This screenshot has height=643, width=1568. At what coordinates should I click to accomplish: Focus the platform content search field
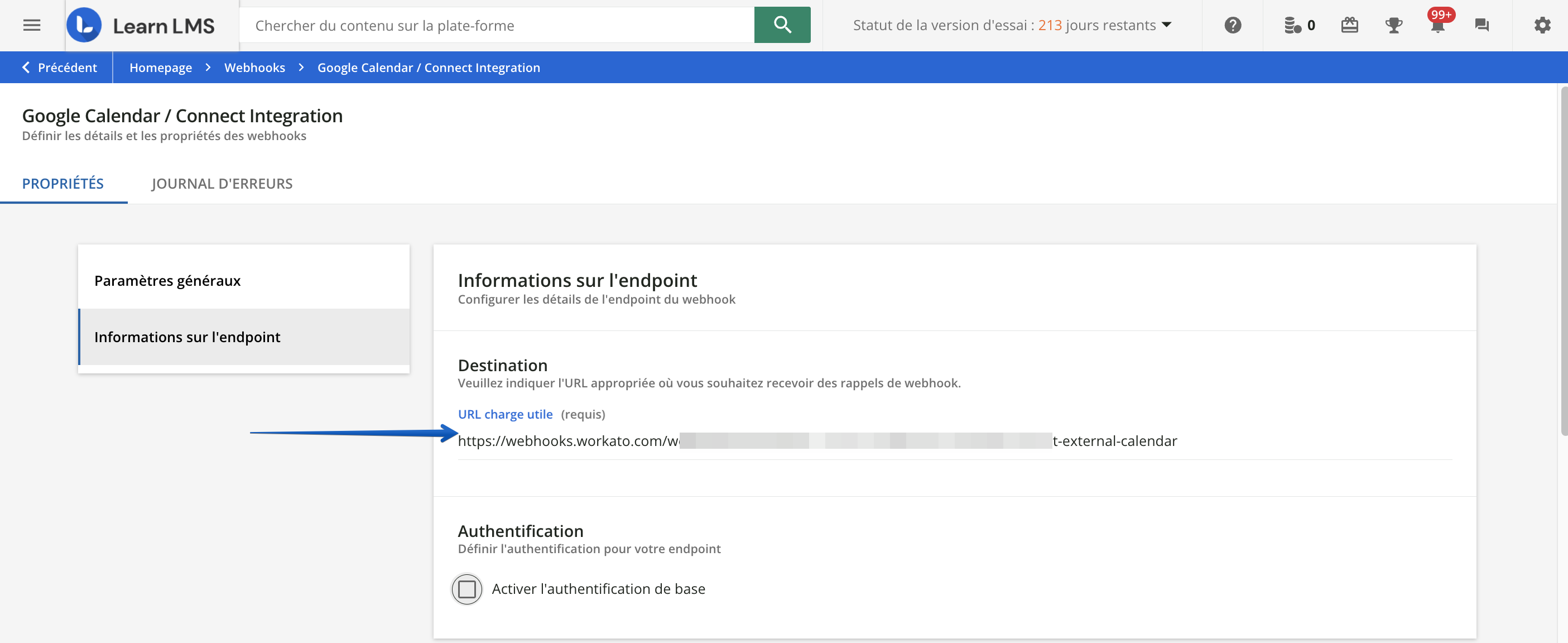coord(496,25)
